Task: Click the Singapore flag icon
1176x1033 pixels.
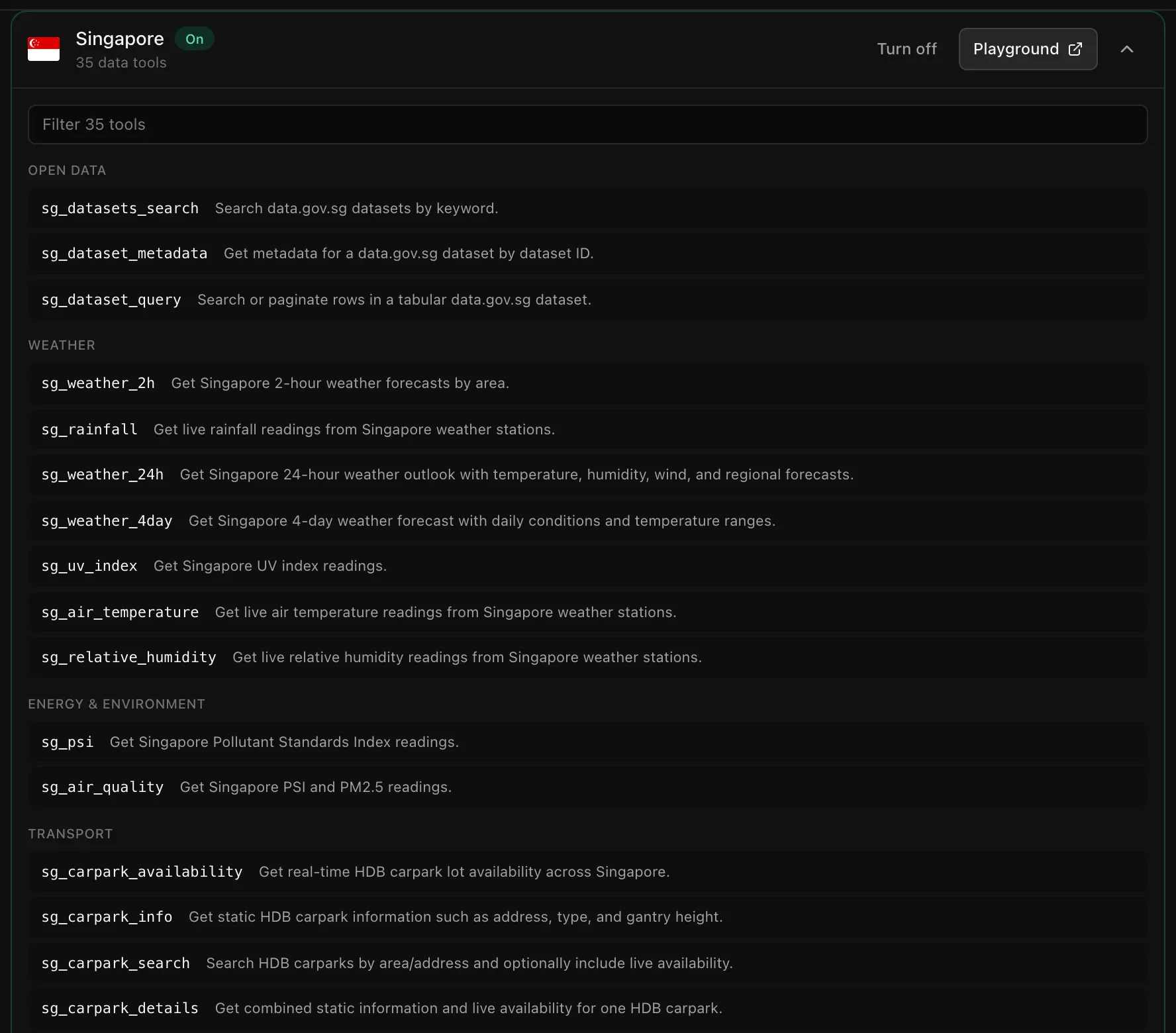Action: coord(44,49)
